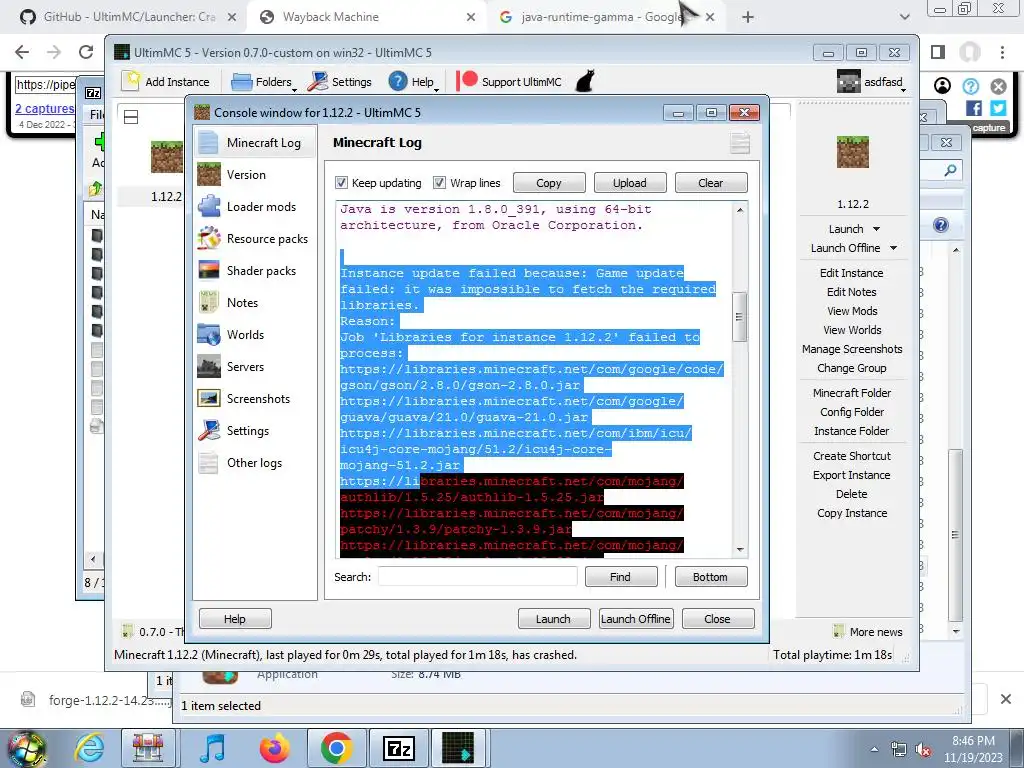The height and width of the screenshot is (768, 1024).
Task: Click log scrollbar down arrow
Action: pos(740,550)
